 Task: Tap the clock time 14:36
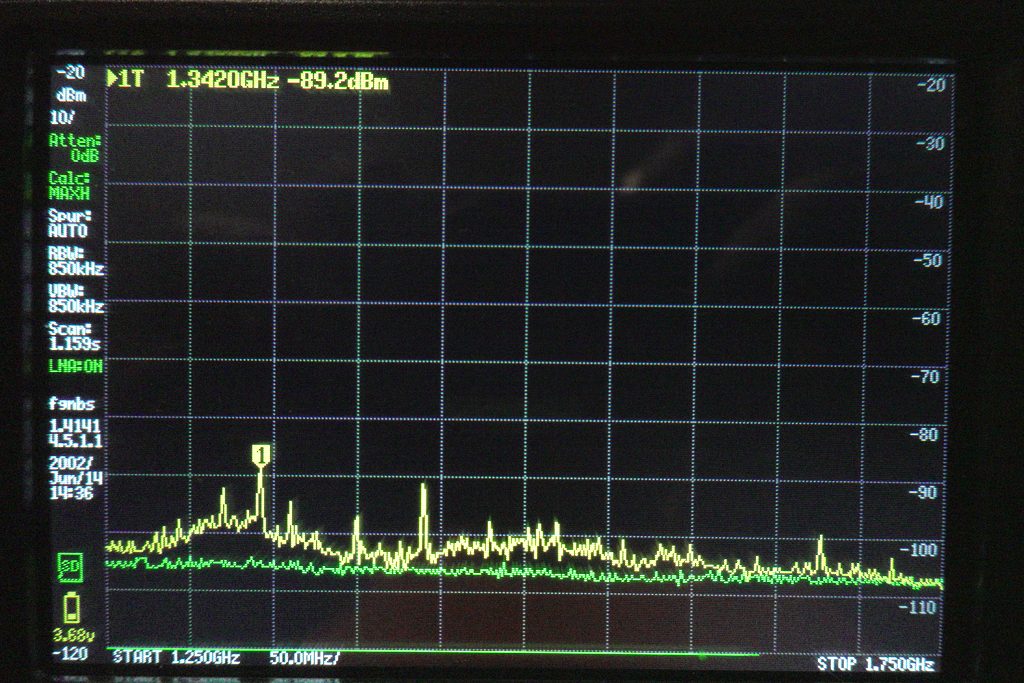[71, 493]
